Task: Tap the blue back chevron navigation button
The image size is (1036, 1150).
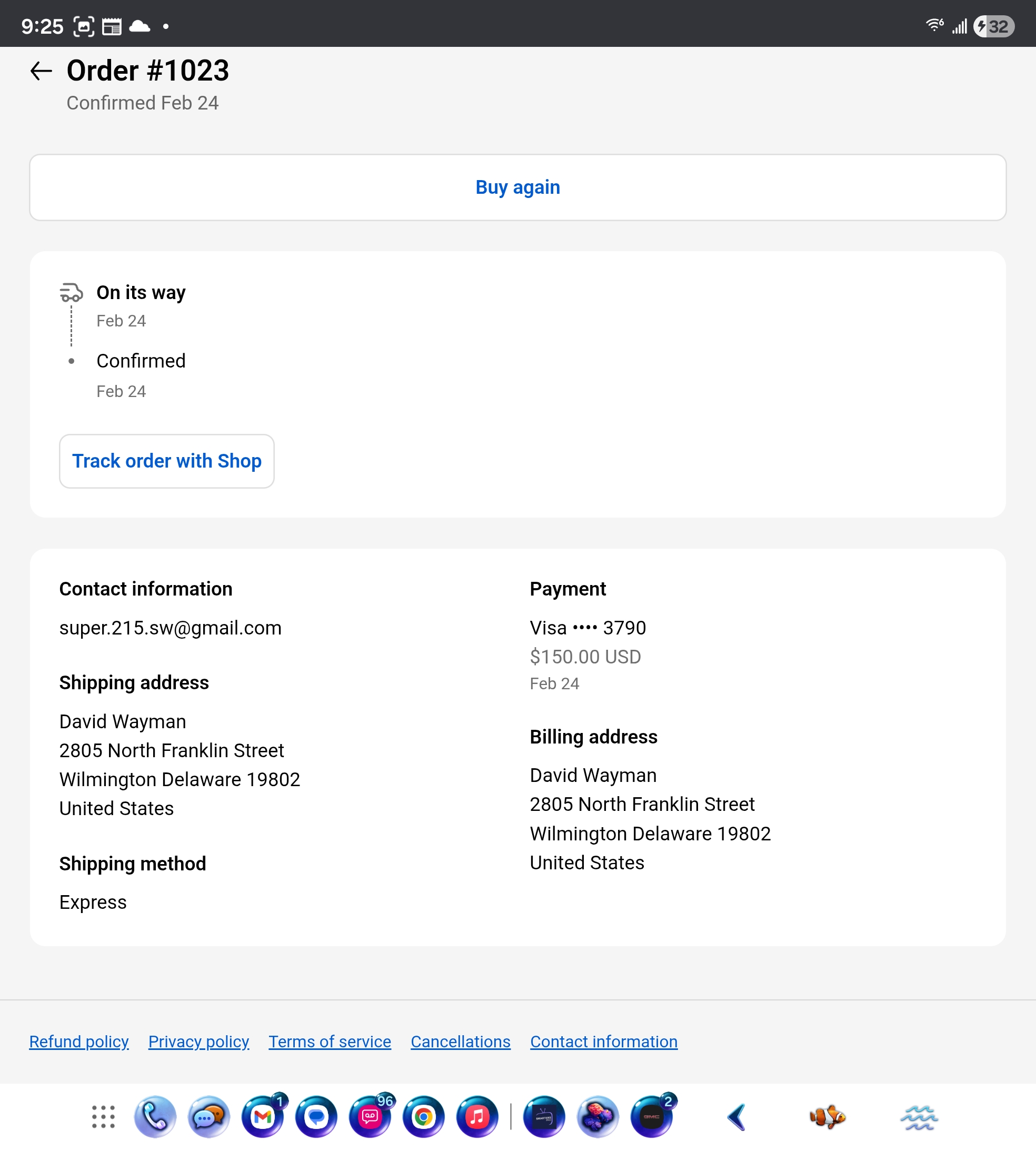Action: tap(736, 1117)
